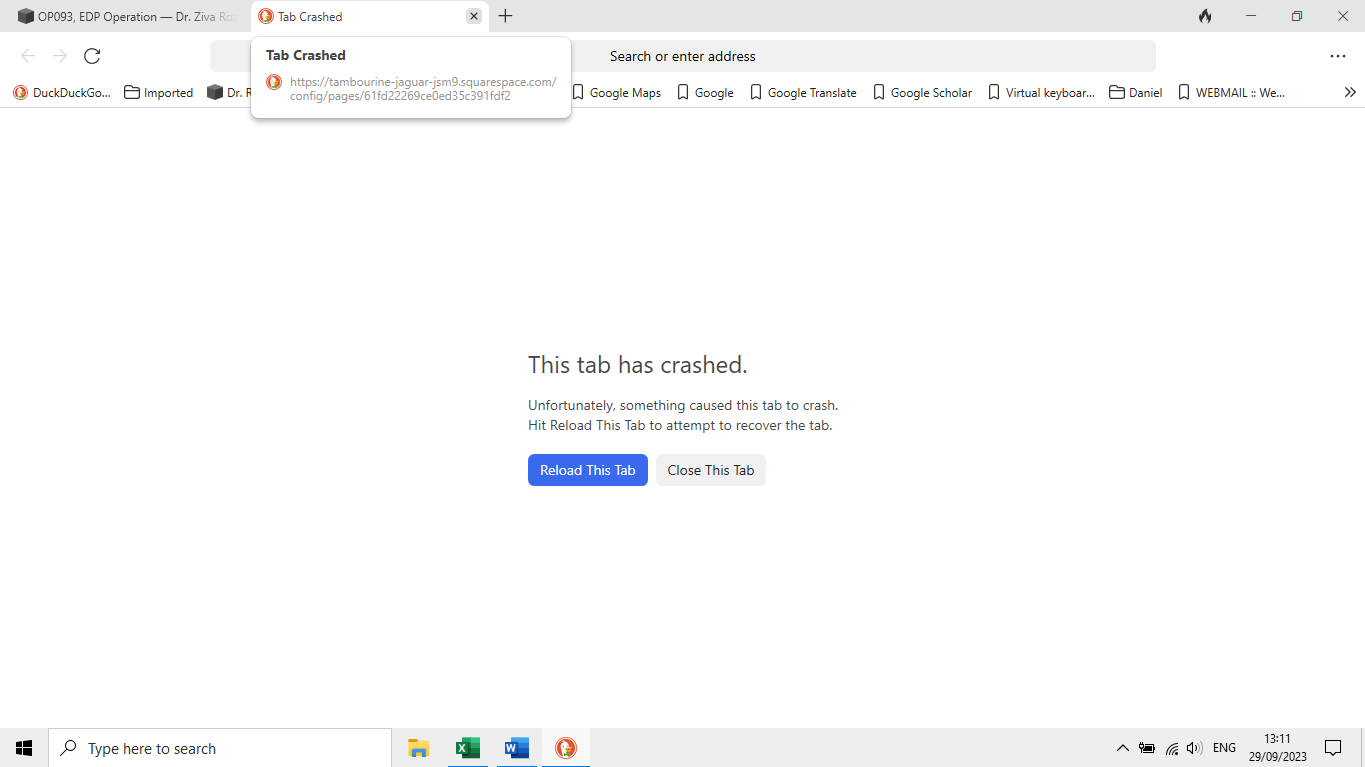Click the forward navigation arrow
This screenshot has height=767, width=1365.
pos(59,56)
